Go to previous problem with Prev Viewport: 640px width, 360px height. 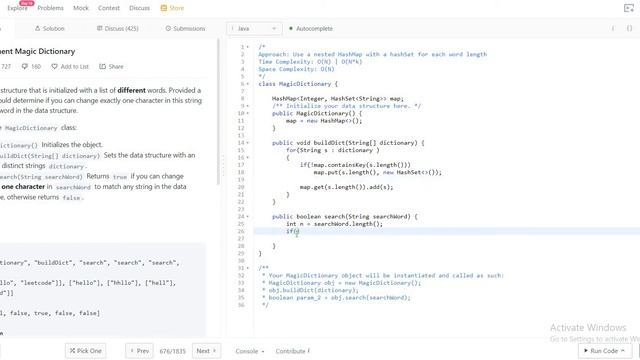tap(139, 351)
